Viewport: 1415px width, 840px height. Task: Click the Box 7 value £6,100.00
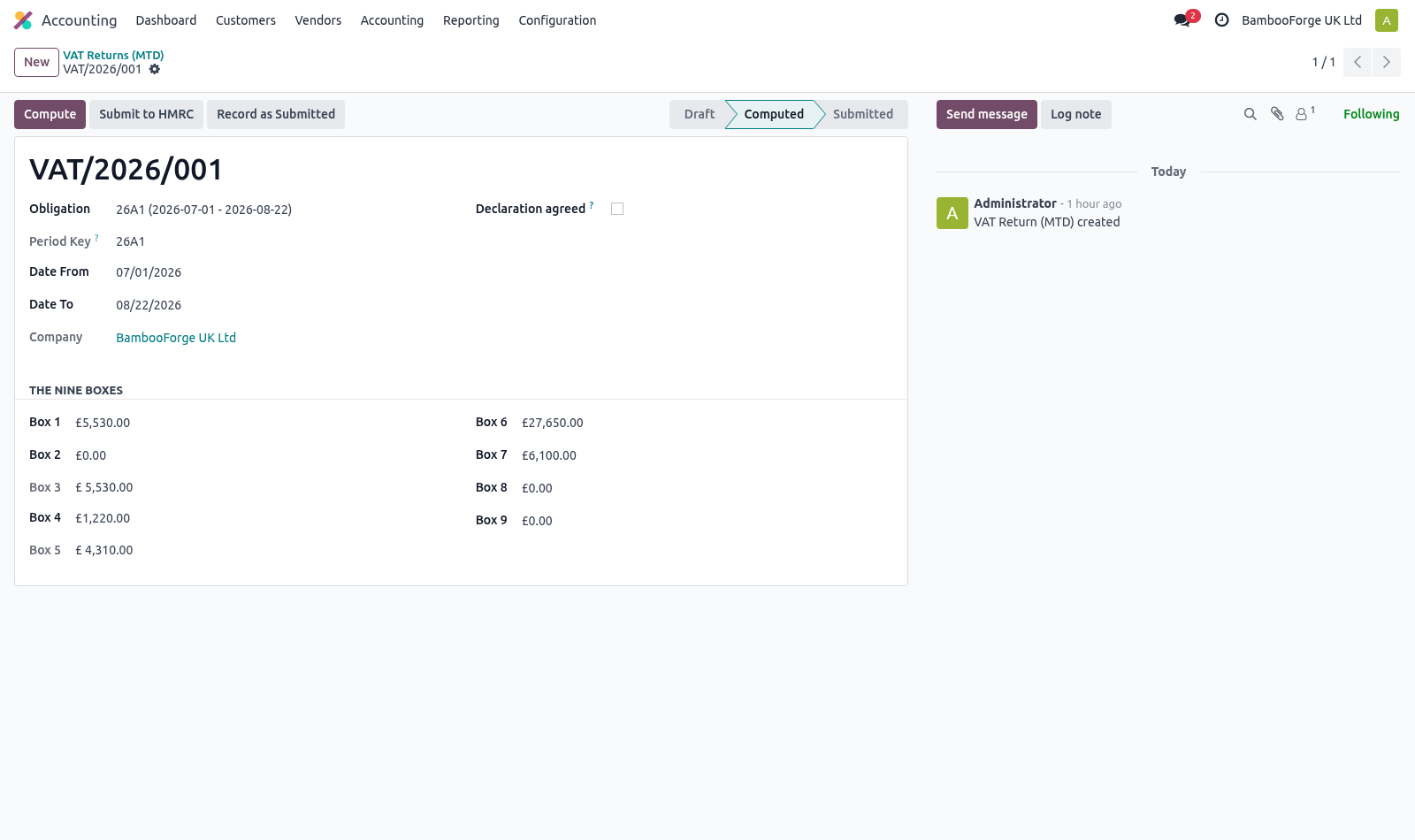[549, 455]
